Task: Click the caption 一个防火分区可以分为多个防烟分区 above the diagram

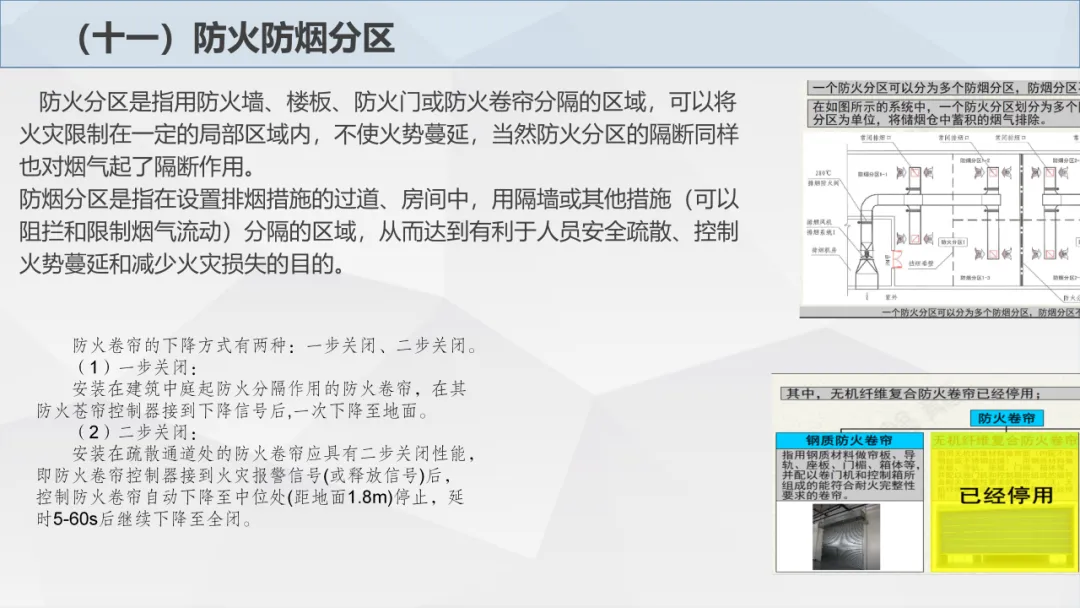Action: tap(944, 88)
